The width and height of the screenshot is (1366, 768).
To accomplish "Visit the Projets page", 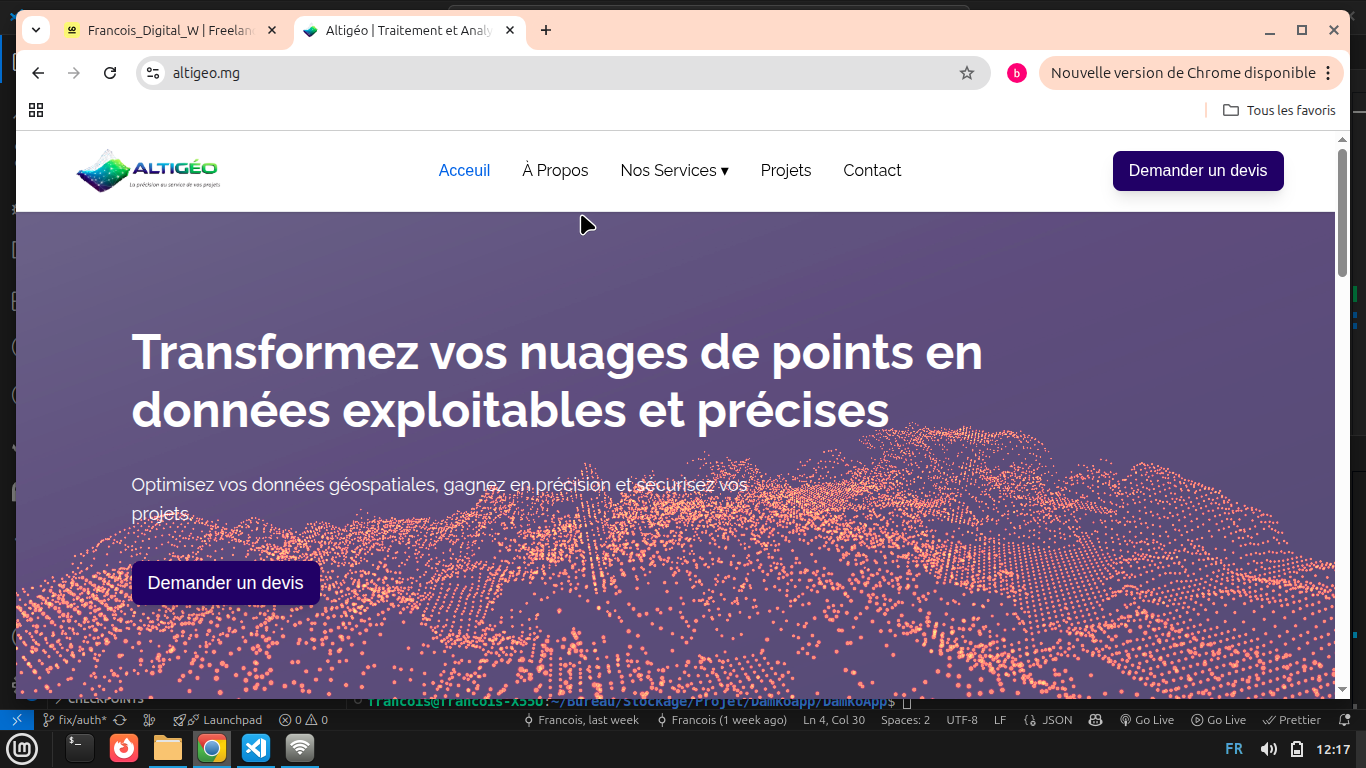I will coord(786,171).
